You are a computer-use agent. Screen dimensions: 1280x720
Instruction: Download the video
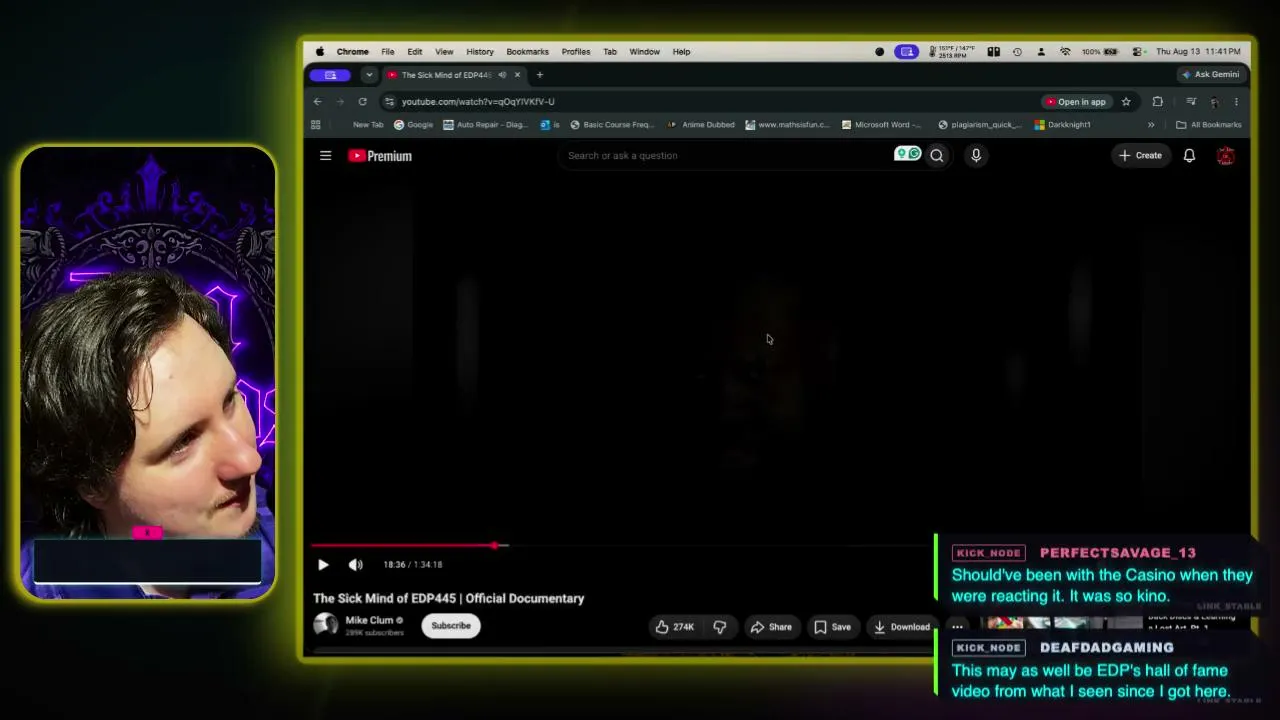tap(901, 627)
